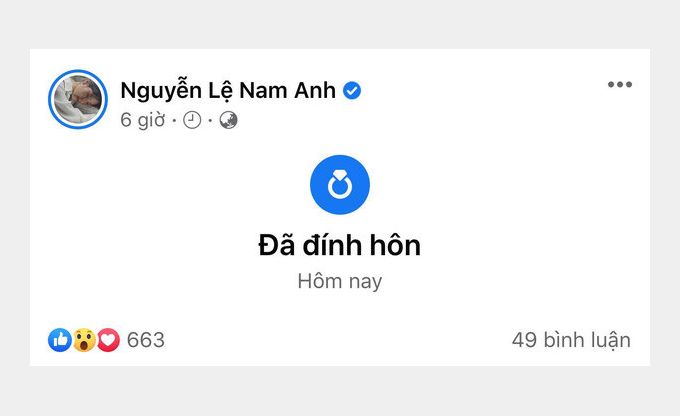Open Nguyễn Lệ Nam Anh's profile picture
The image size is (680, 416).
pos(78,99)
